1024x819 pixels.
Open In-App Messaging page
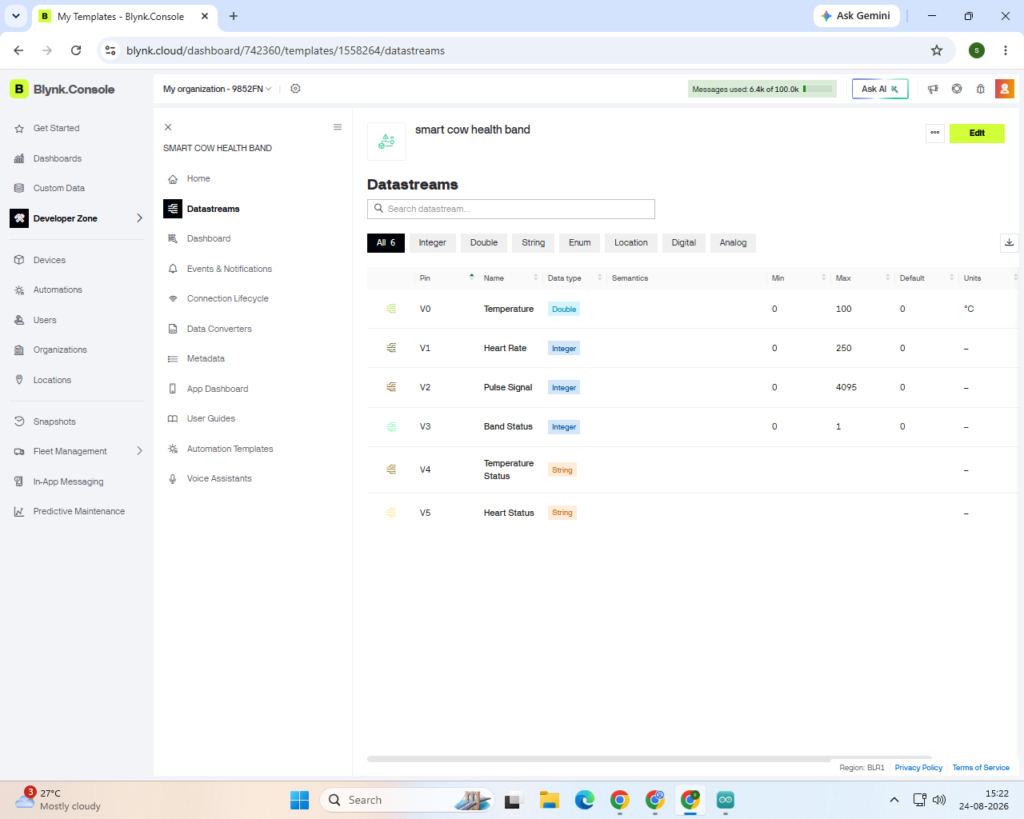(x=68, y=482)
